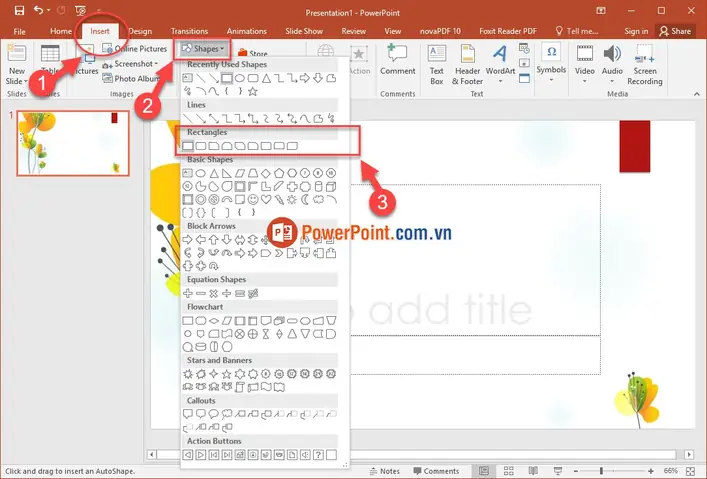
Task: Choose the Not Equal equation shape
Action: (253, 294)
